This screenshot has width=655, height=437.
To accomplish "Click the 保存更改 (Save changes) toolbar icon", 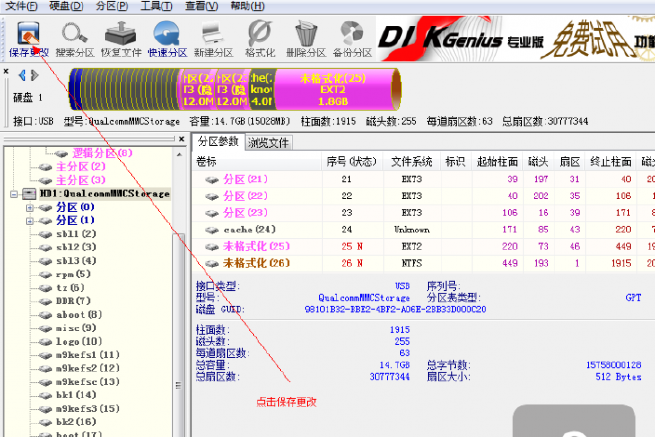I will click(28, 39).
